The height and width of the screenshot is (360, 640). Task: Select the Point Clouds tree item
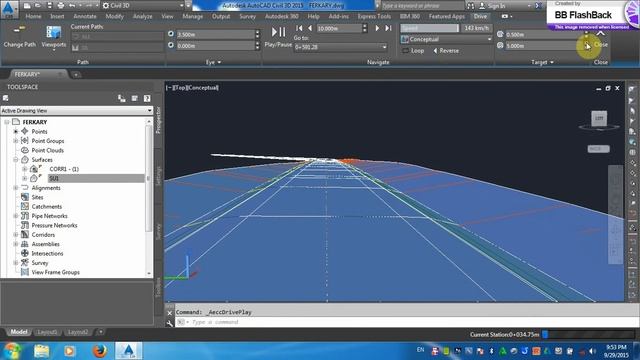[47, 150]
